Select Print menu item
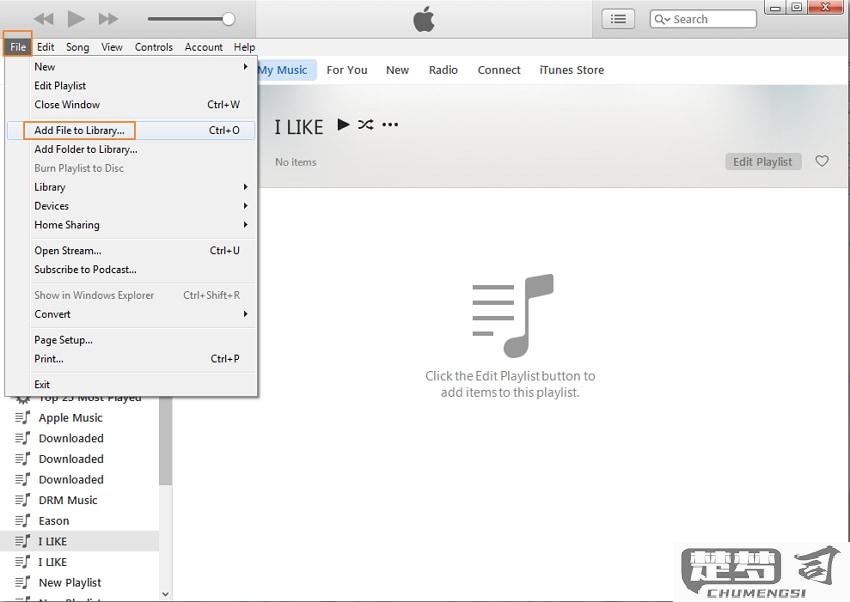Viewport: 850px width, 602px height. tap(131, 359)
